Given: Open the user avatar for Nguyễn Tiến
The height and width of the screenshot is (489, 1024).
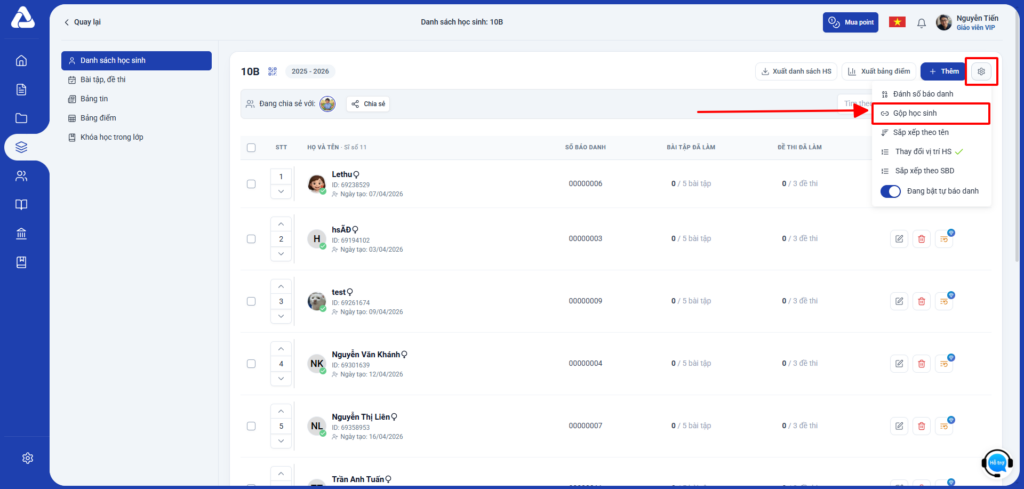Looking at the screenshot, I should (x=943, y=22).
